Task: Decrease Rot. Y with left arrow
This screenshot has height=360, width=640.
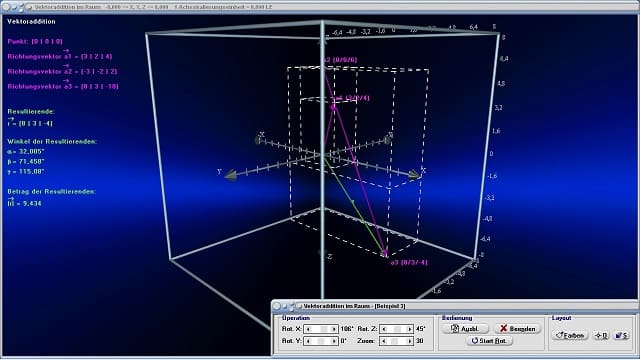Action: 309,341
